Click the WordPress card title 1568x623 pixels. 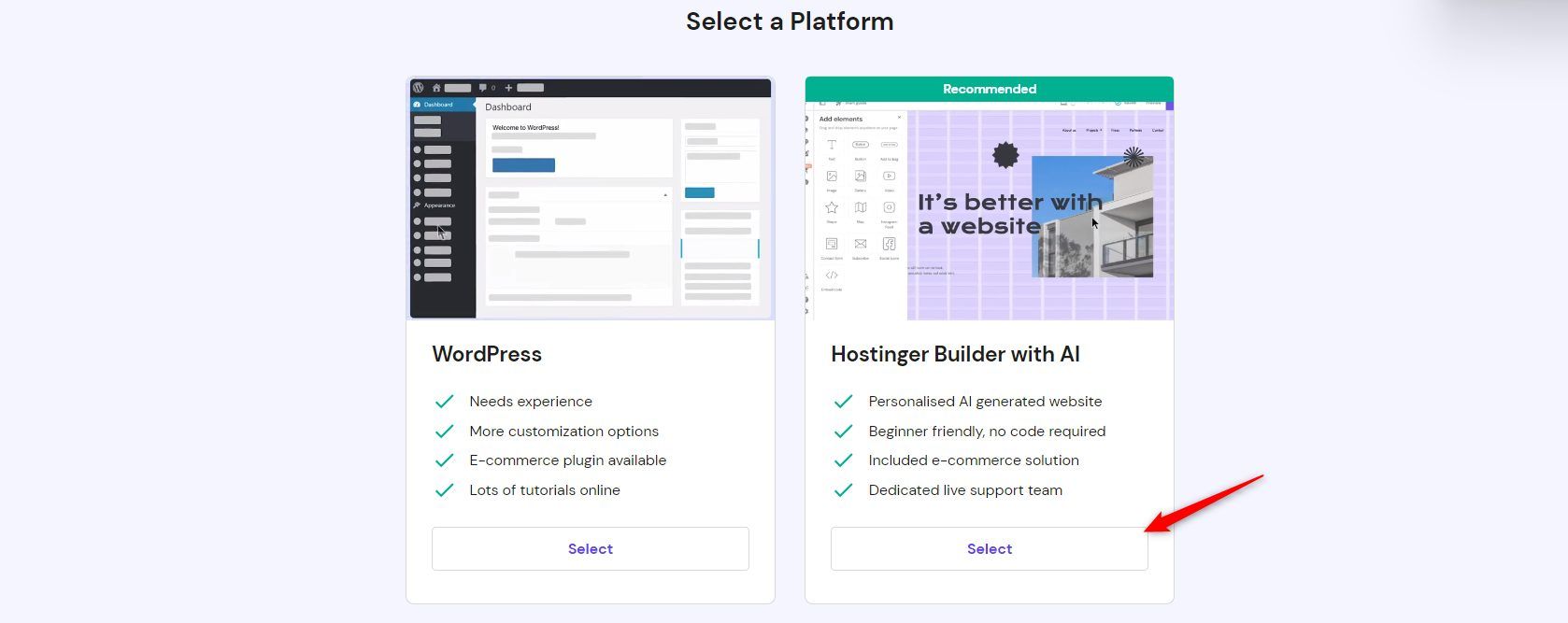(487, 354)
